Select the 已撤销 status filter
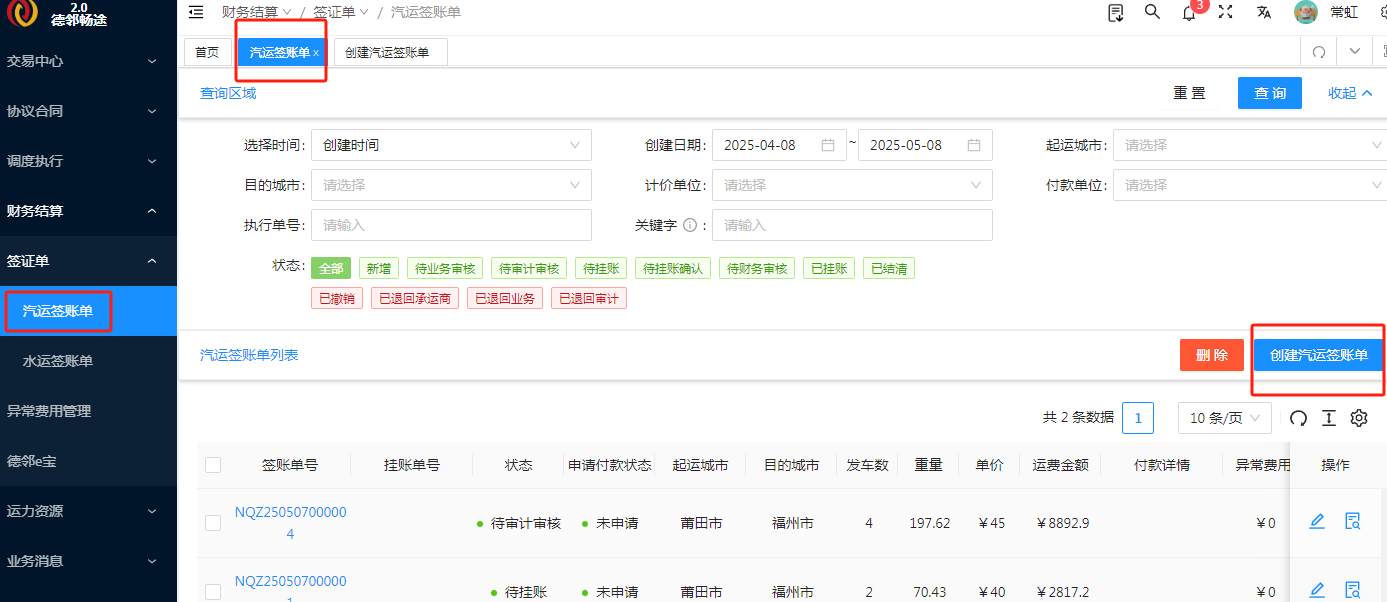Image resolution: width=1387 pixels, height=602 pixels. pos(337,298)
